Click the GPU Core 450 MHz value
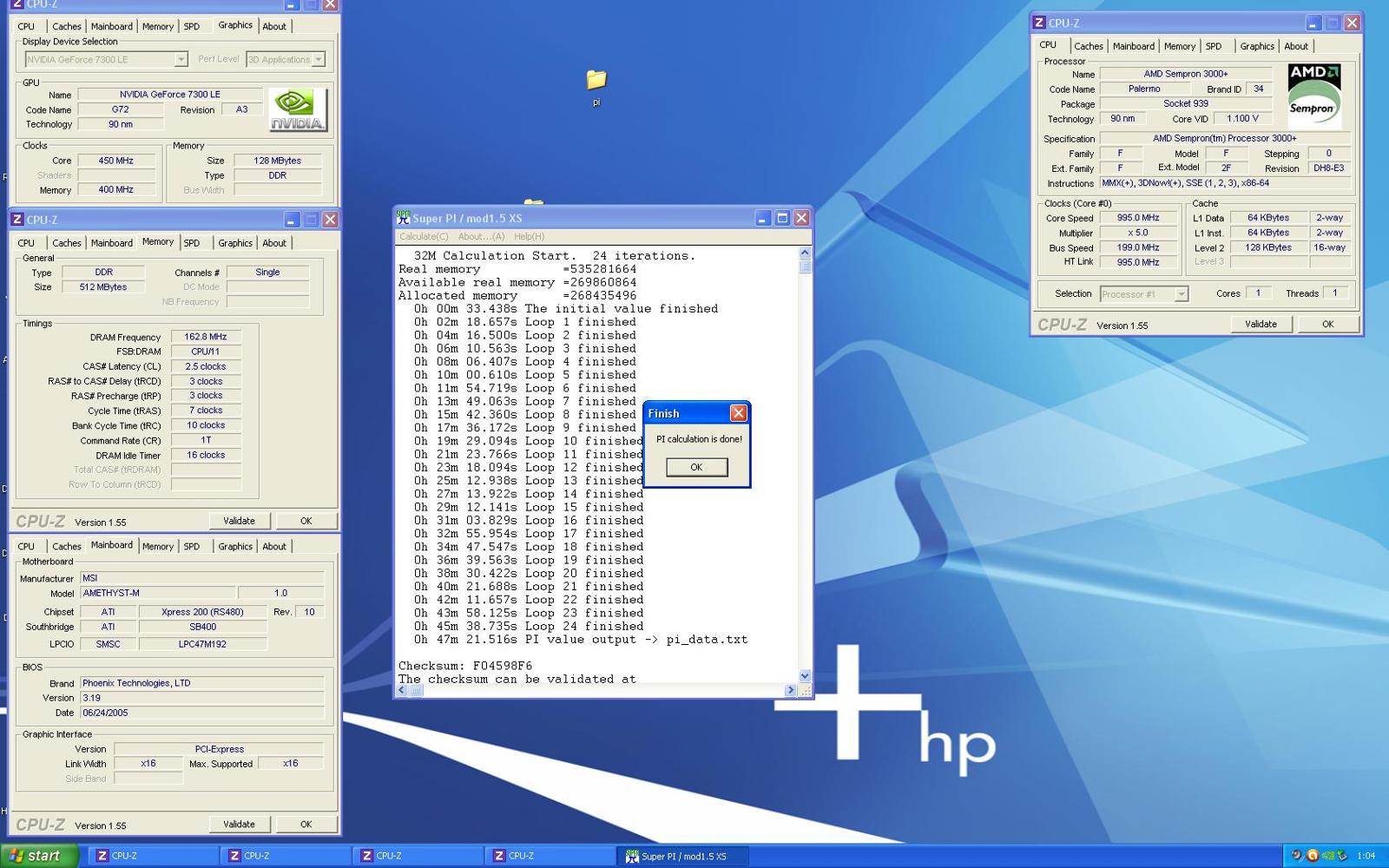1389x868 pixels. click(x=116, y=161)
